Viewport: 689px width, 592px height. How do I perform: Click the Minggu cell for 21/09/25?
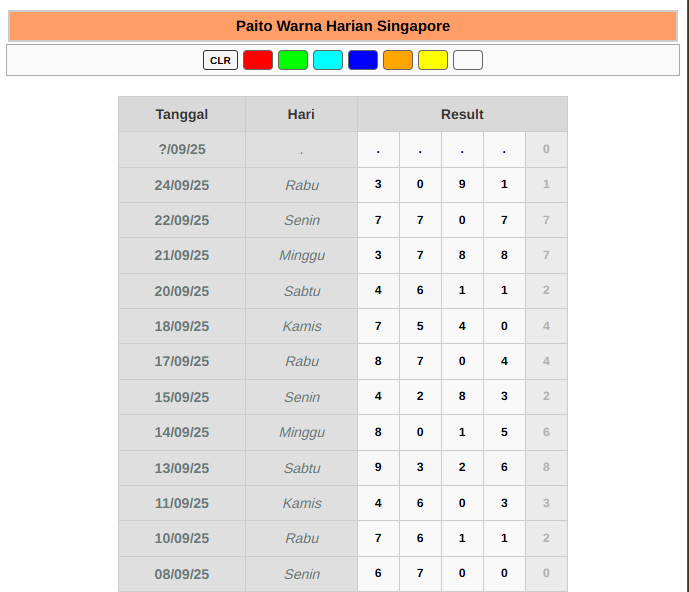pos(301,256)
